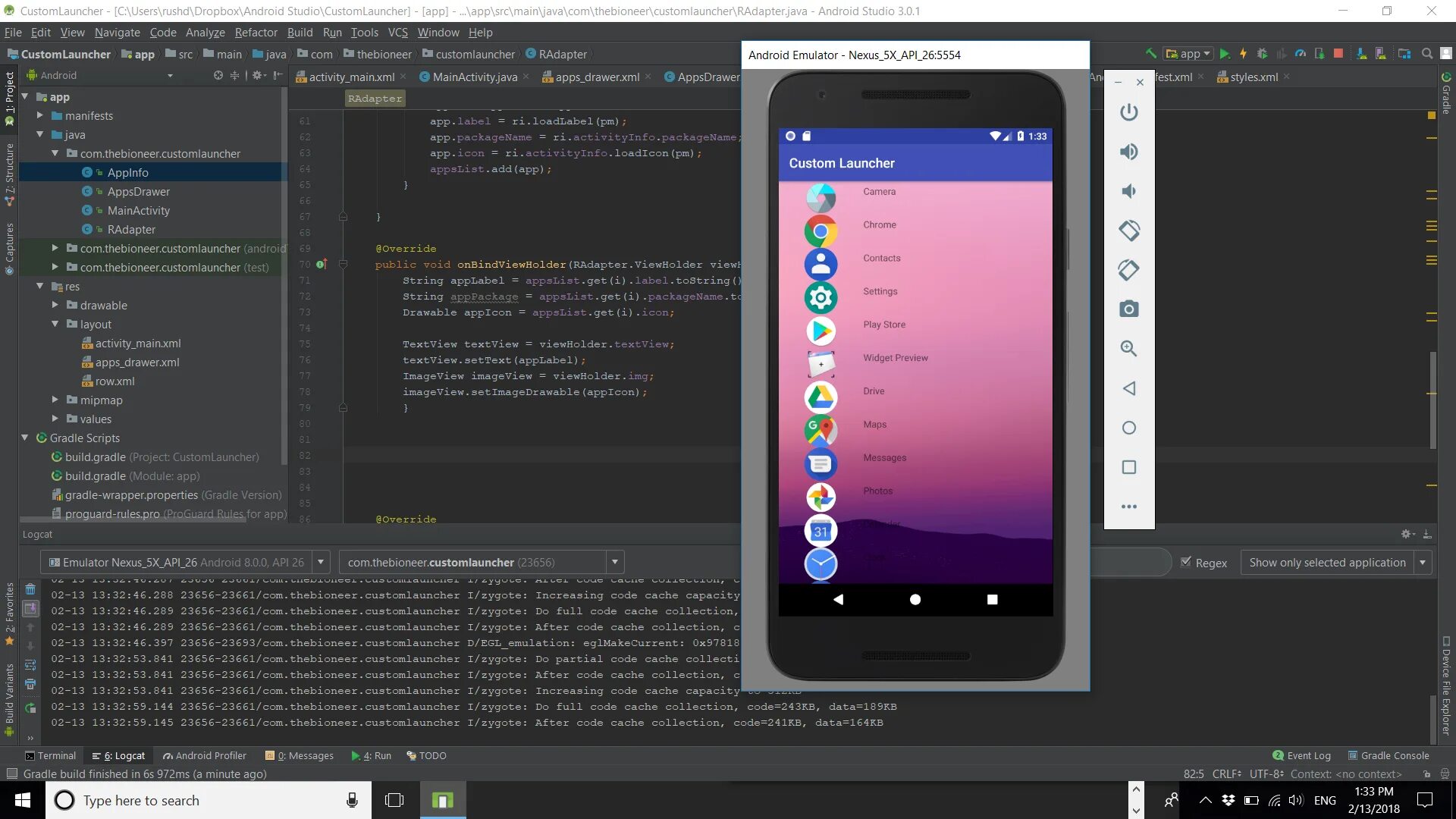Viewport: 1456px width, 819px height.
Task: Take emulator screenshot with camera icon
Action: click(x=1128, y=309)
